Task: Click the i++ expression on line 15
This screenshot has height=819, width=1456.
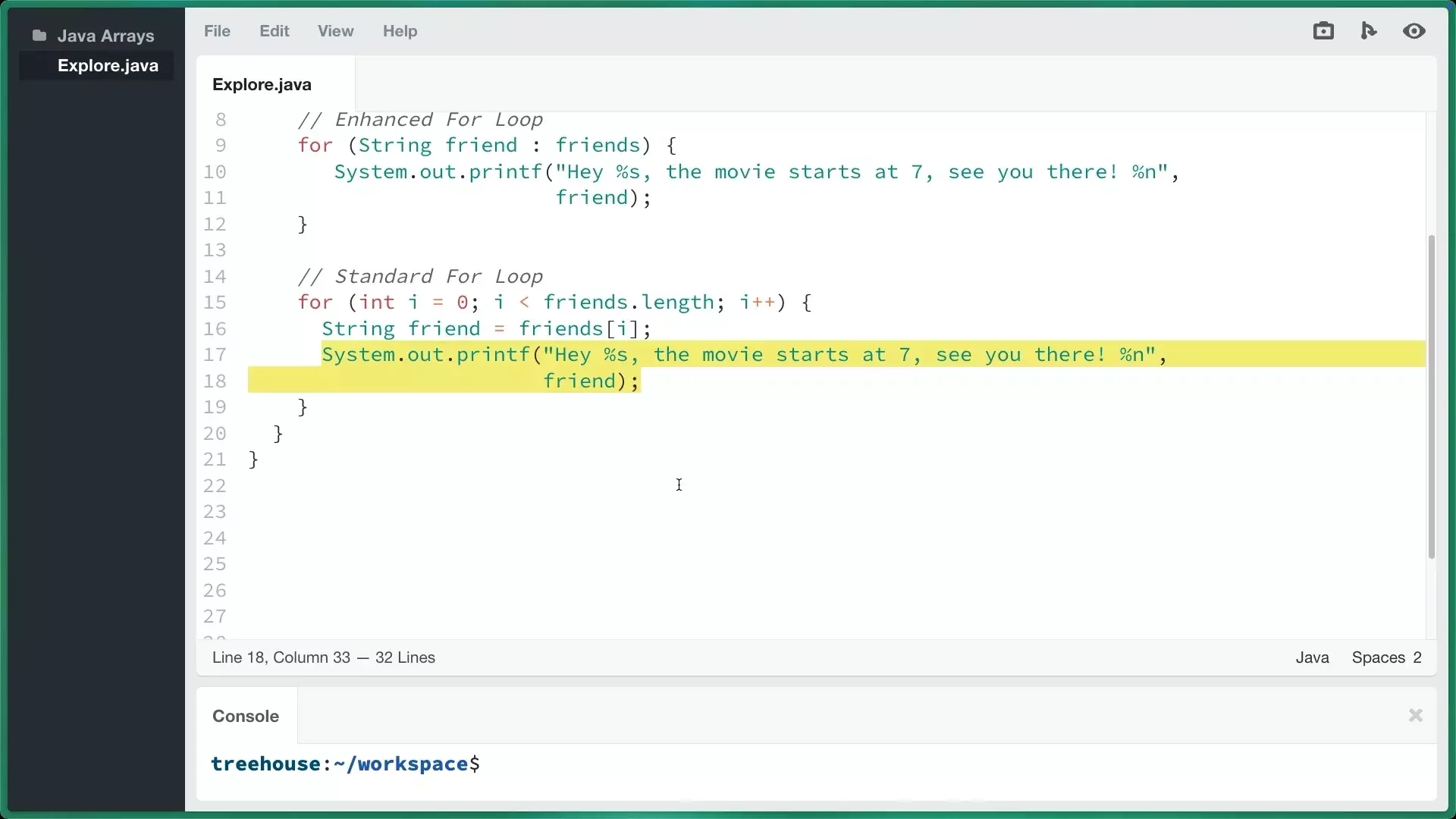Action: point(759,303)
